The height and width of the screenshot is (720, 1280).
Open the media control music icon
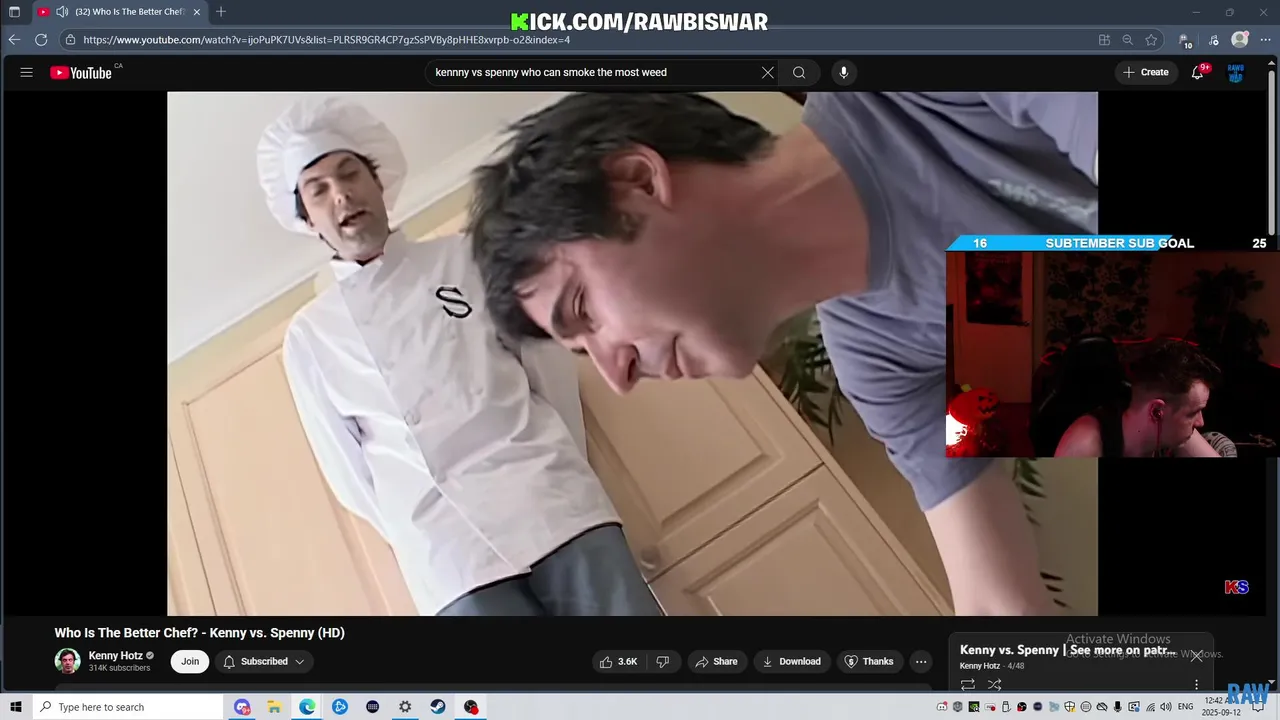point(1214,40)
